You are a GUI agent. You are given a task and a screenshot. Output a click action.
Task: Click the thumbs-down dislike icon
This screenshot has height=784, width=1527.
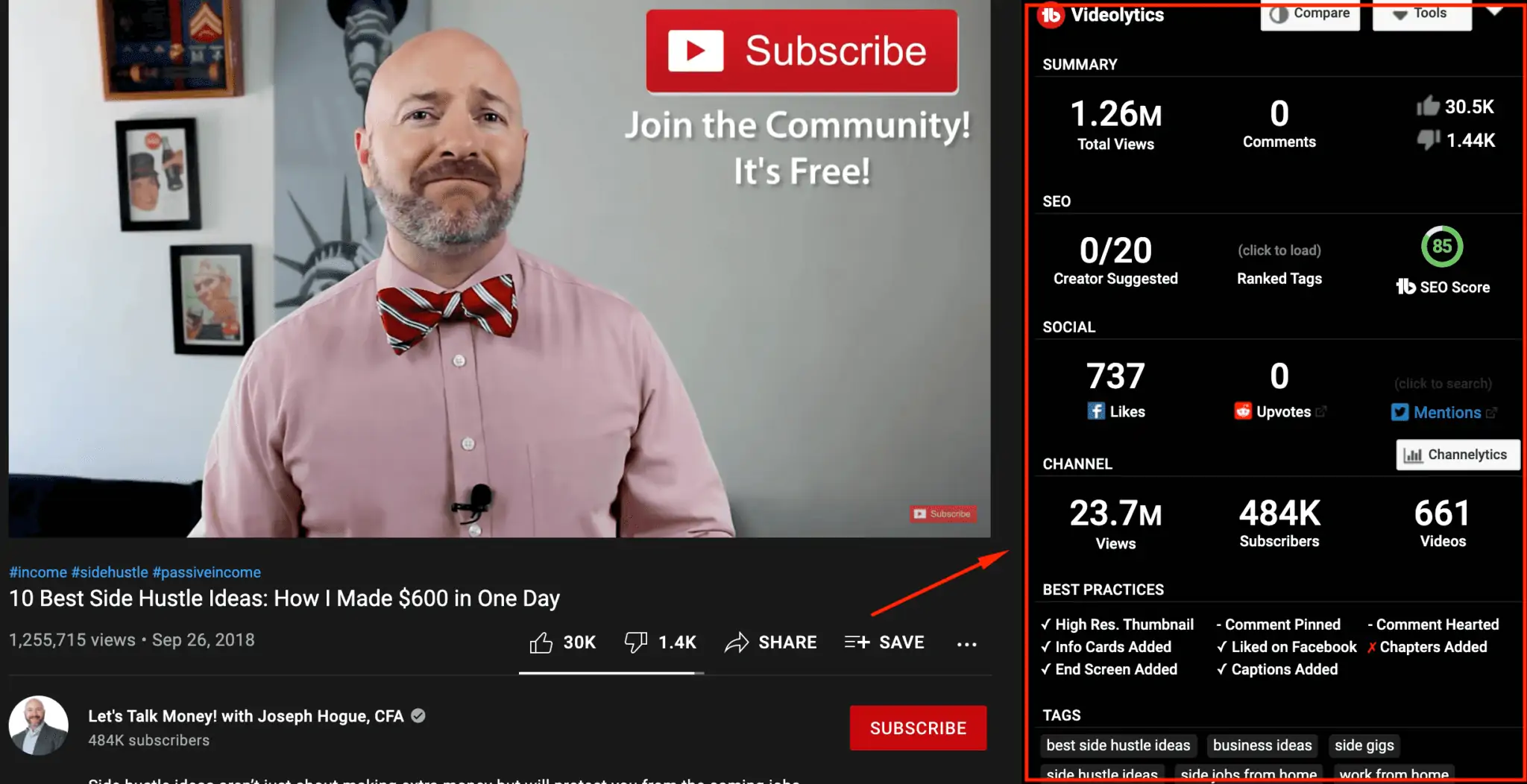point(635,642)
